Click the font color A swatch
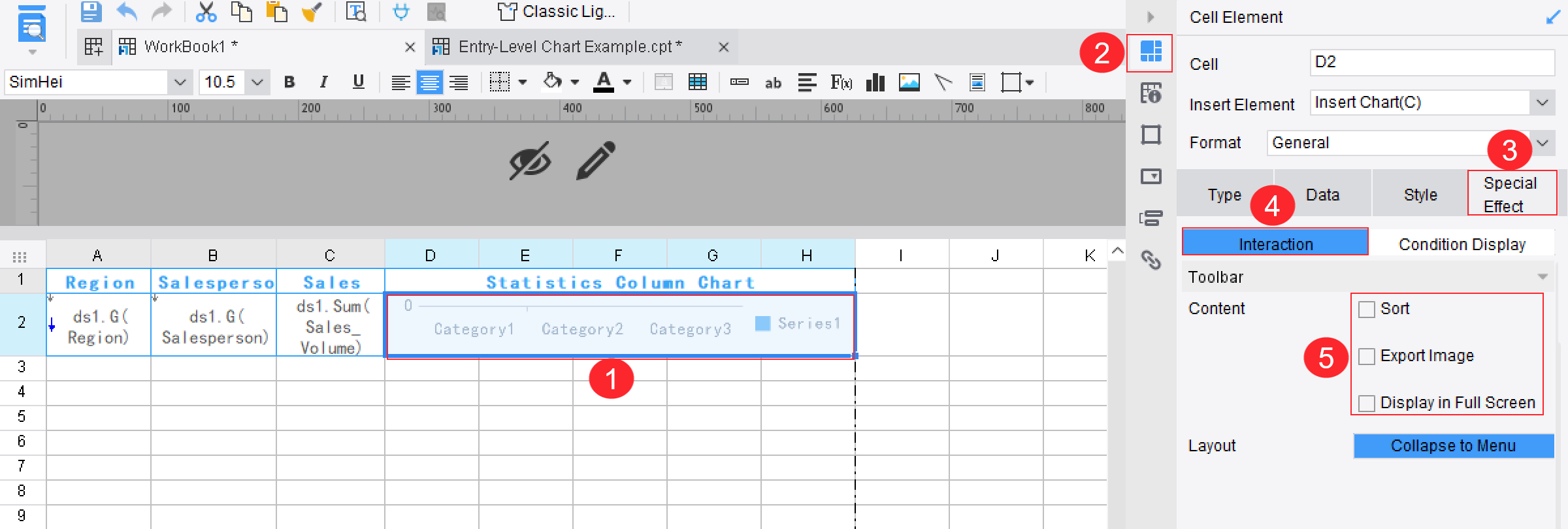 [x=604, y=82]
